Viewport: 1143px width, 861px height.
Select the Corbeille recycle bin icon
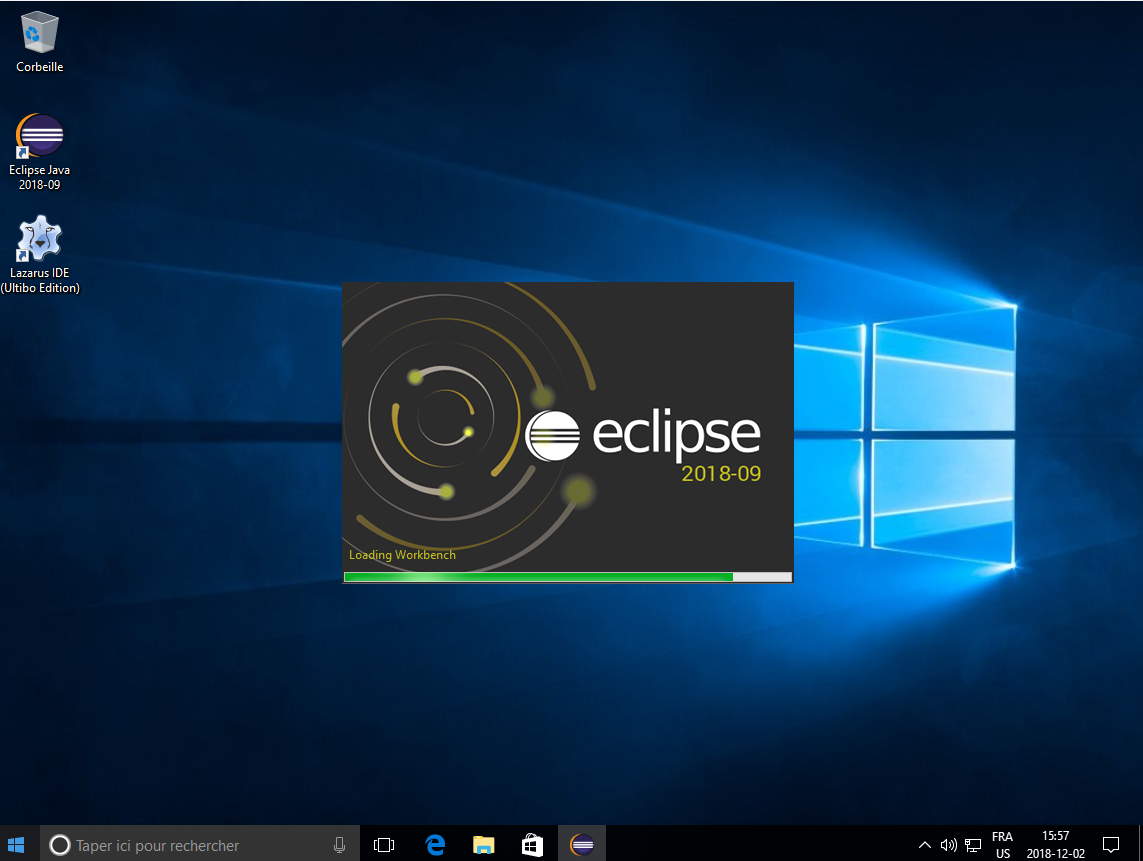point(39,42)
